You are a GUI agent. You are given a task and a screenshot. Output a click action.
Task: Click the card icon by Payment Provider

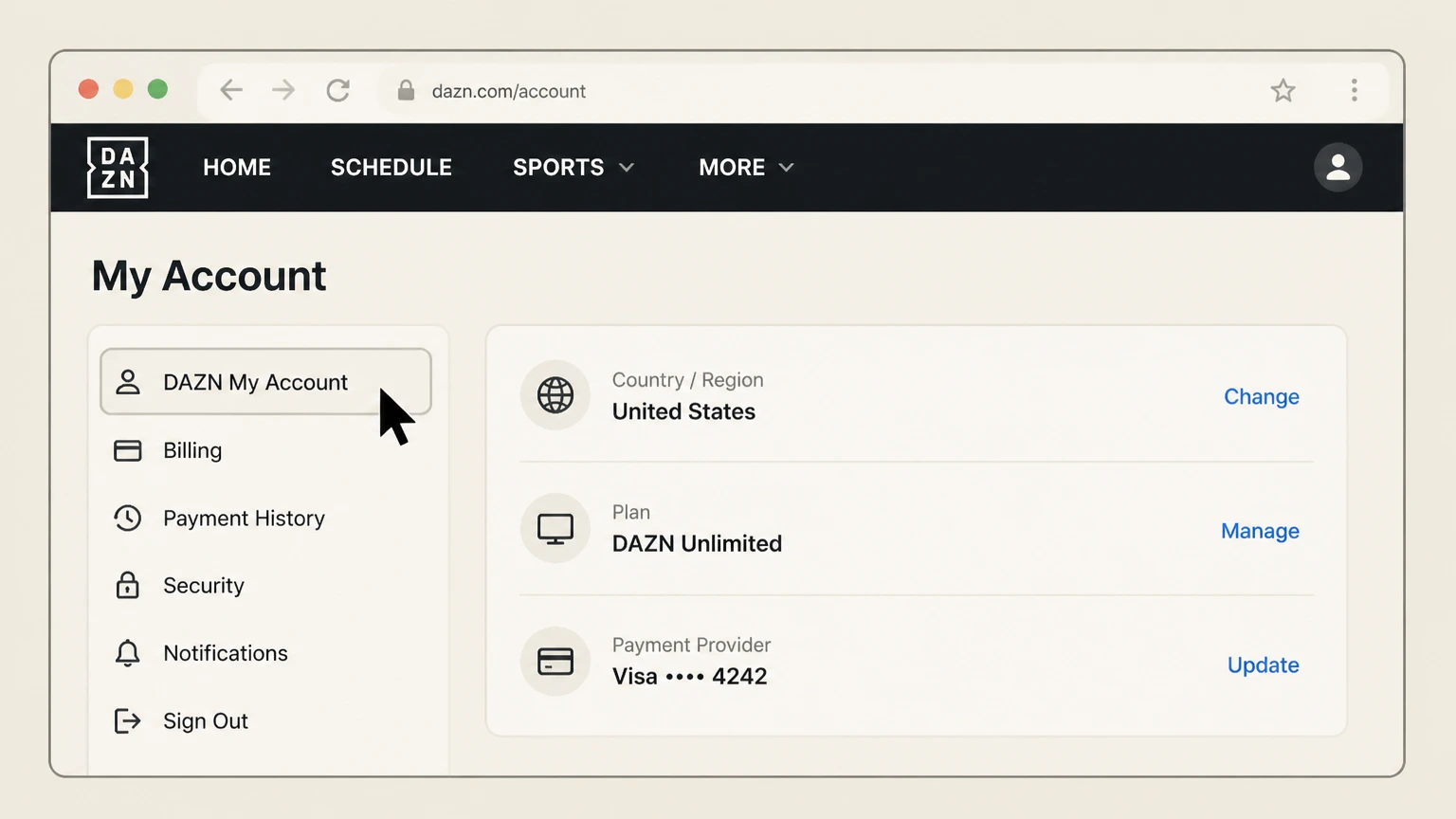click(555, 662)
